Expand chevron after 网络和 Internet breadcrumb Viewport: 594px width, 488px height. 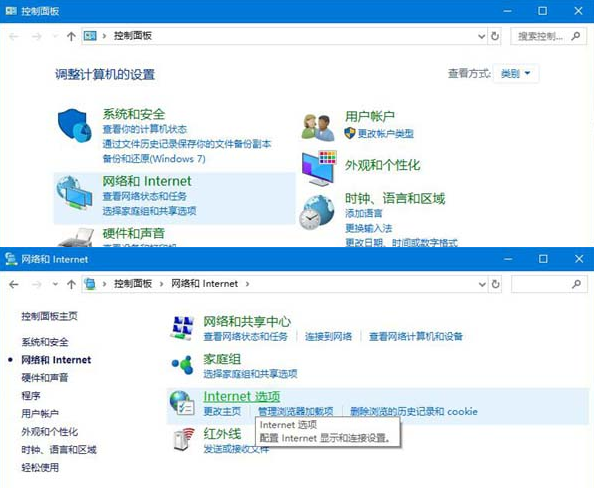pyautogui.click(x=247, y=284)
